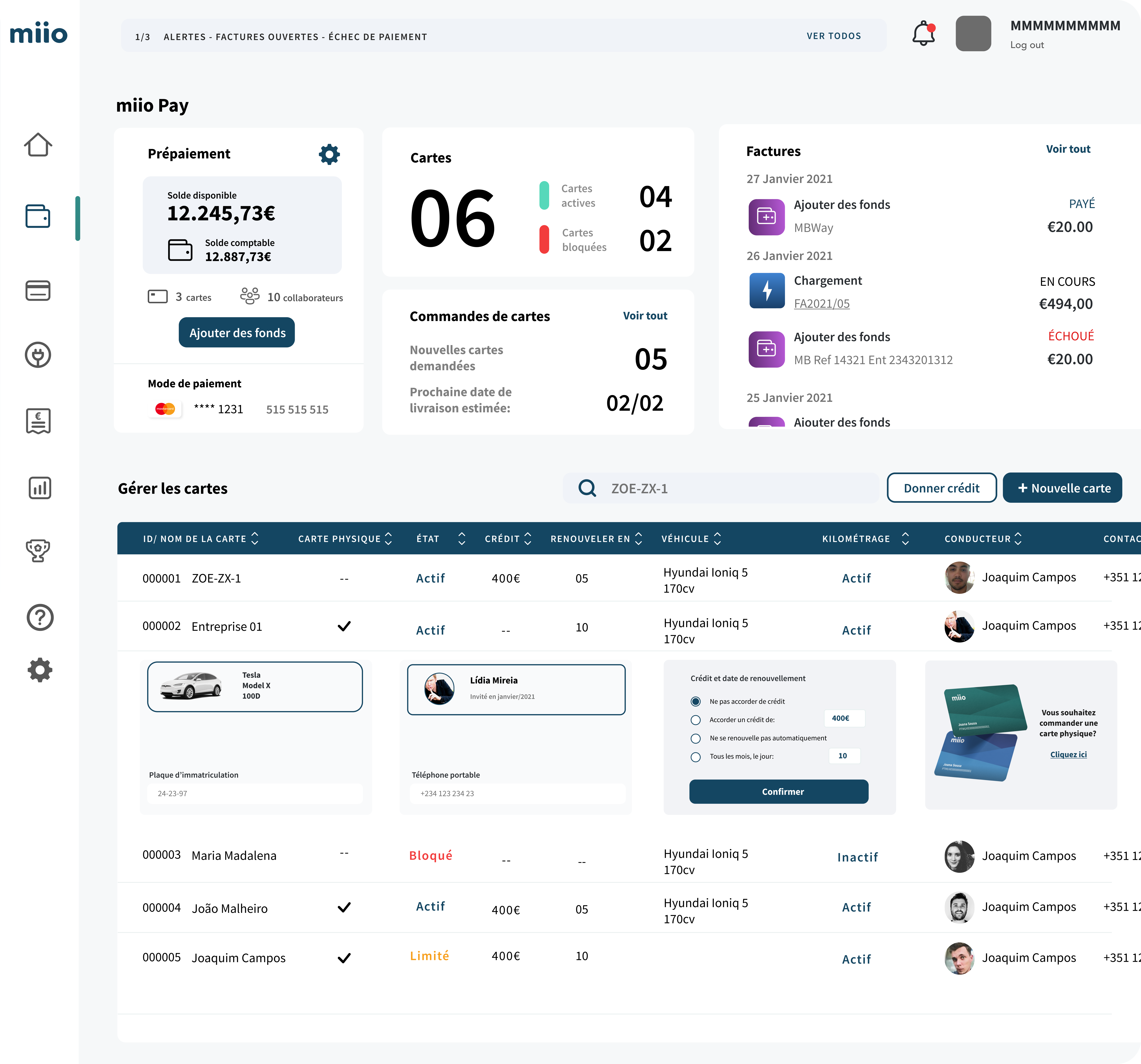Viewport: 1141px width, 1064px height.
Task: Sort table by Véhicule column
Action: (x=717, y=539)
